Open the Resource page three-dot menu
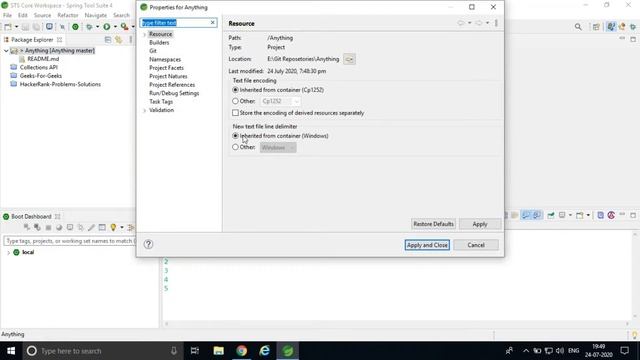The height and width of the screenshot is (360, 640). (496, 23)
